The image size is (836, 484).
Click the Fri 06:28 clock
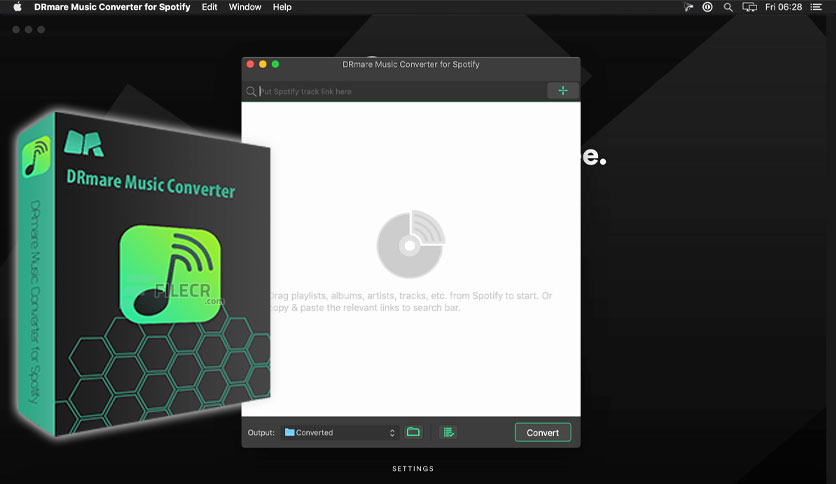(783, 7)
